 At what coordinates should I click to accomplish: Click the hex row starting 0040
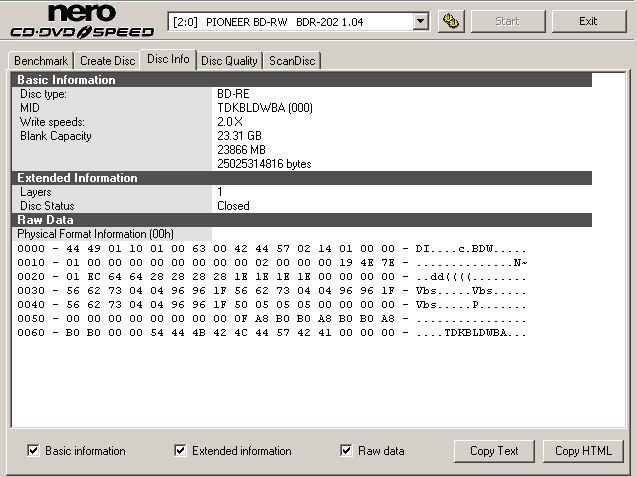pos(272,305)
